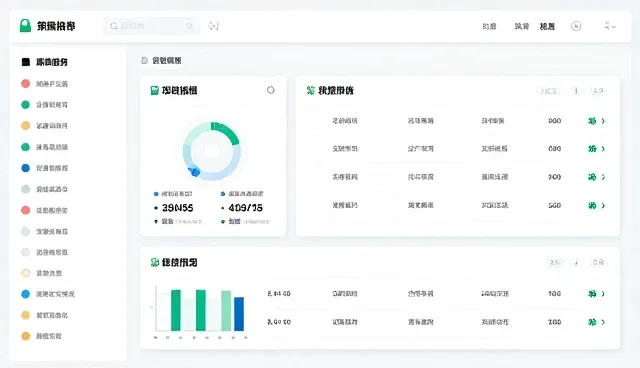Click the first pill button in the bottom card header
The width and height of the screenshot is (640, 368).
pos(555,262)
